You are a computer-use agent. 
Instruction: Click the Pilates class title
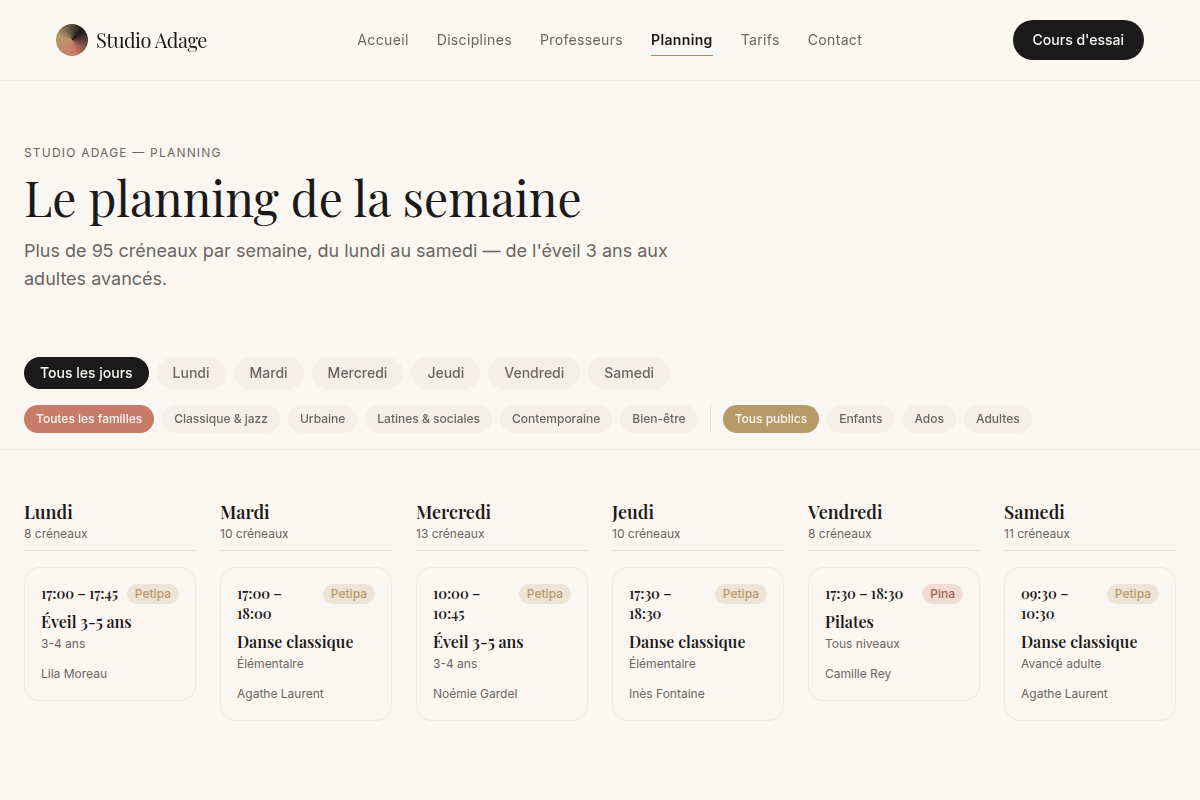pos(849,622)
